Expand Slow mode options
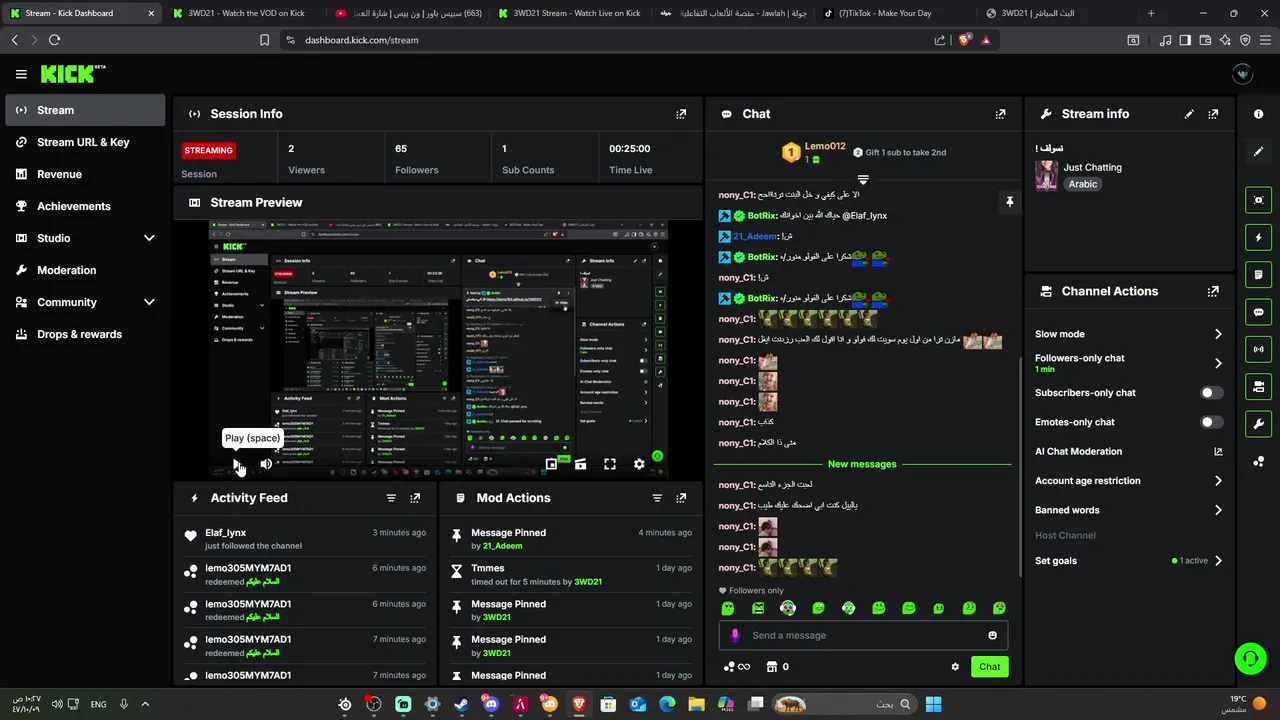1280x720 pixels. click(x=1218, y=334)
